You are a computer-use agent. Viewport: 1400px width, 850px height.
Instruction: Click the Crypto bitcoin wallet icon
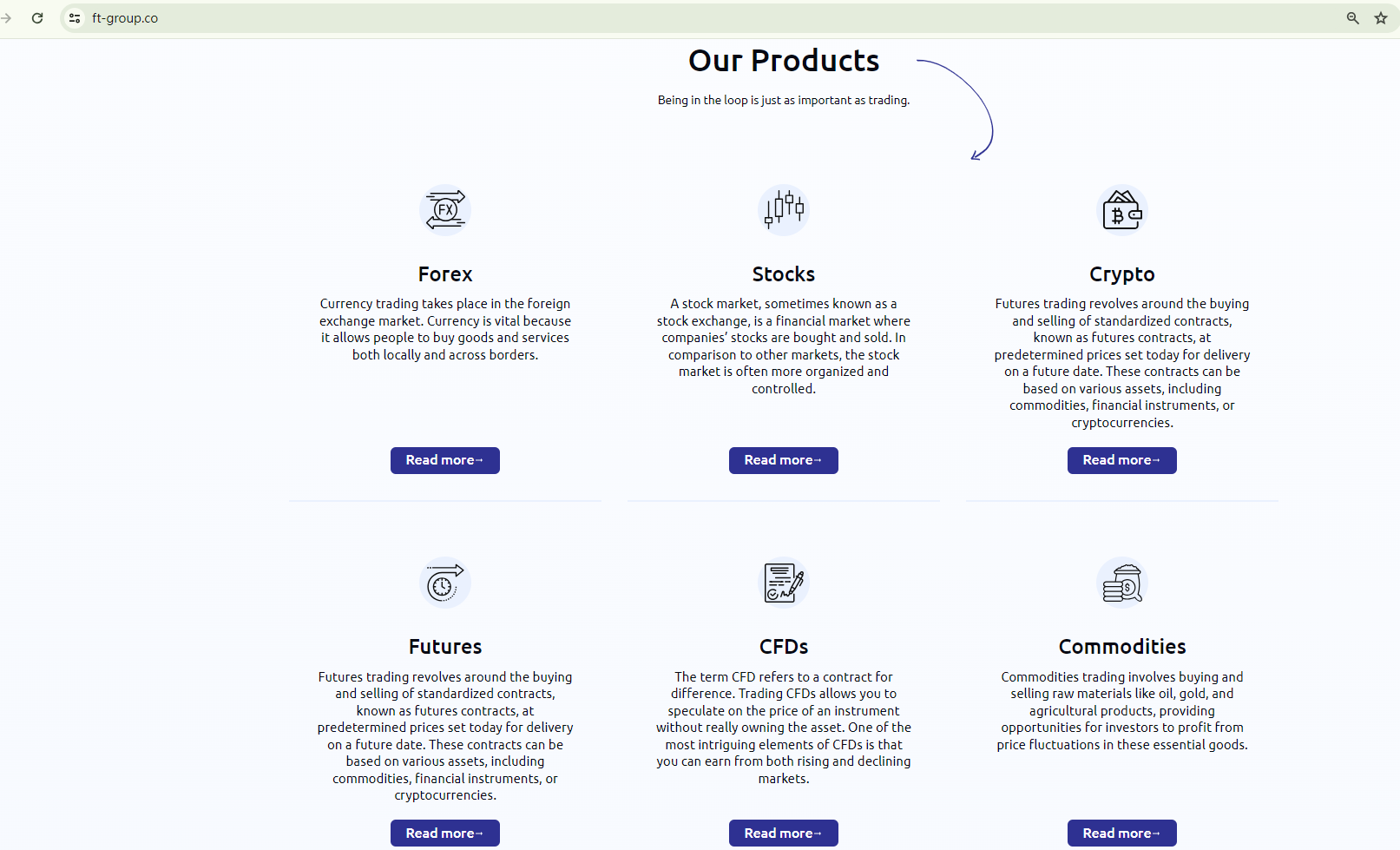pos(1122,210)
